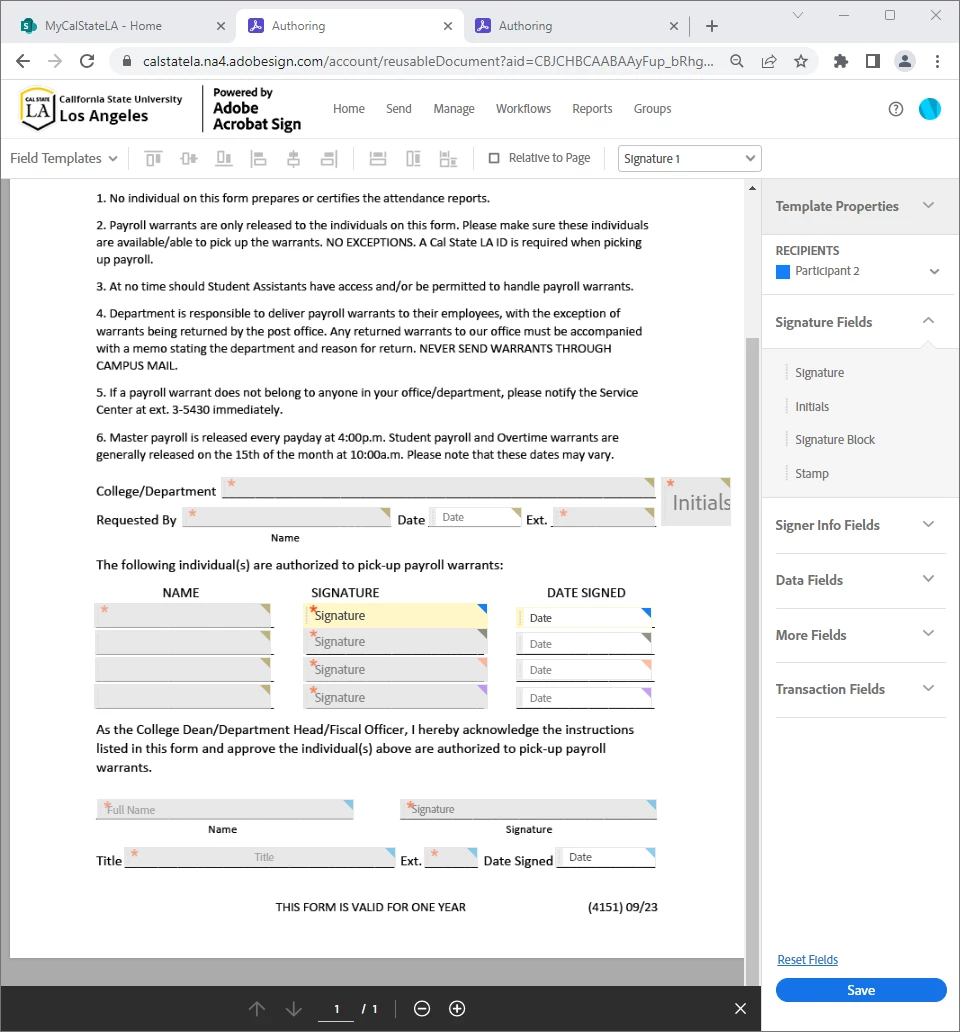Image resolution: width=960 pixels, height=1032 pixels.
Task: Open the Groups menu item
Action: (x=653, y=109)
